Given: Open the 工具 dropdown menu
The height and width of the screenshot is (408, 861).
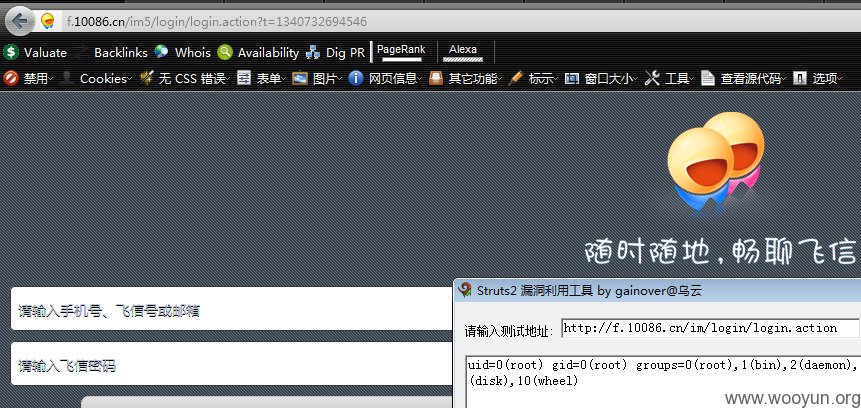Looking at the screenshot, I should [679, 79].
